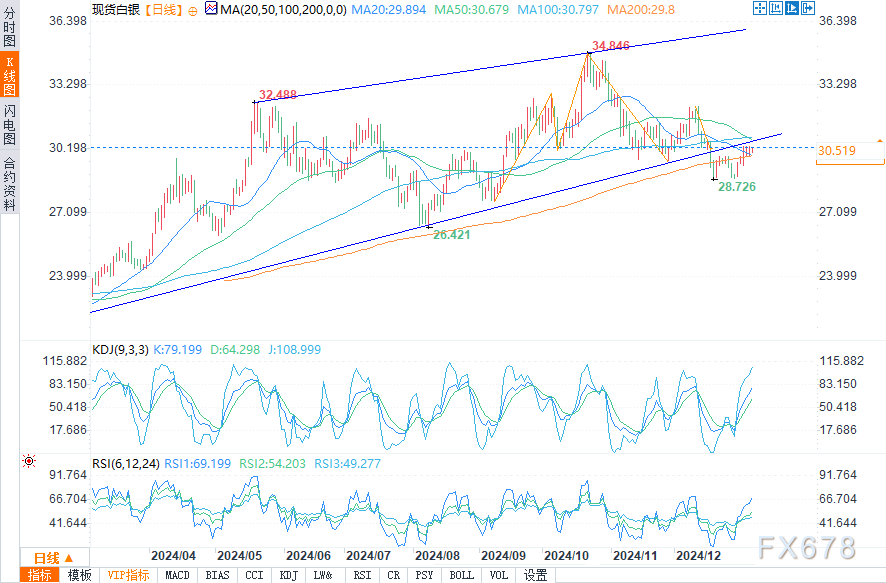Click the 2024/12 date on time axis
Screen dimensions: 886x583
[x=698, y=556]
